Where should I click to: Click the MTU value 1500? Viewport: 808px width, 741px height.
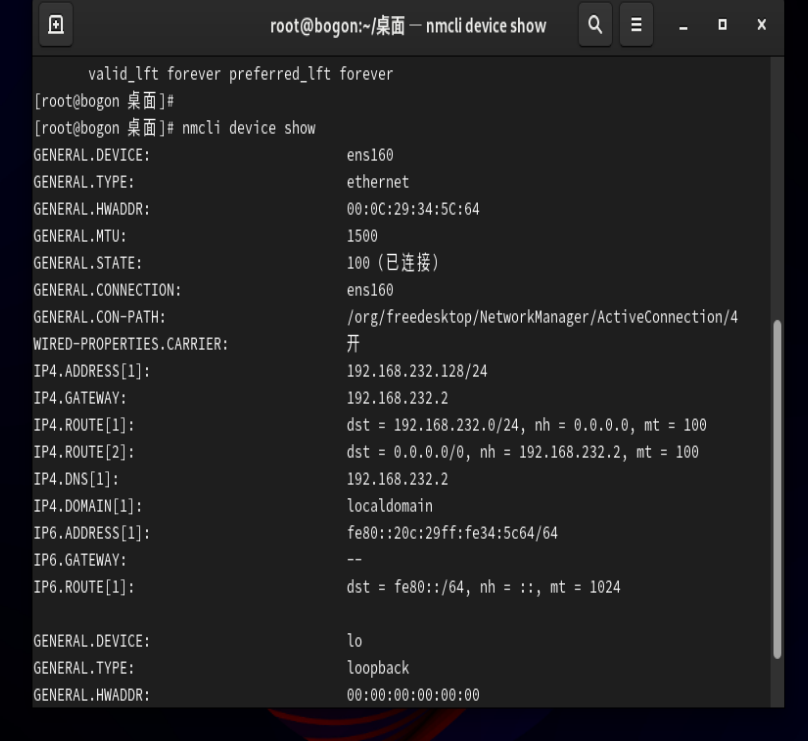[x=362, y=236]
